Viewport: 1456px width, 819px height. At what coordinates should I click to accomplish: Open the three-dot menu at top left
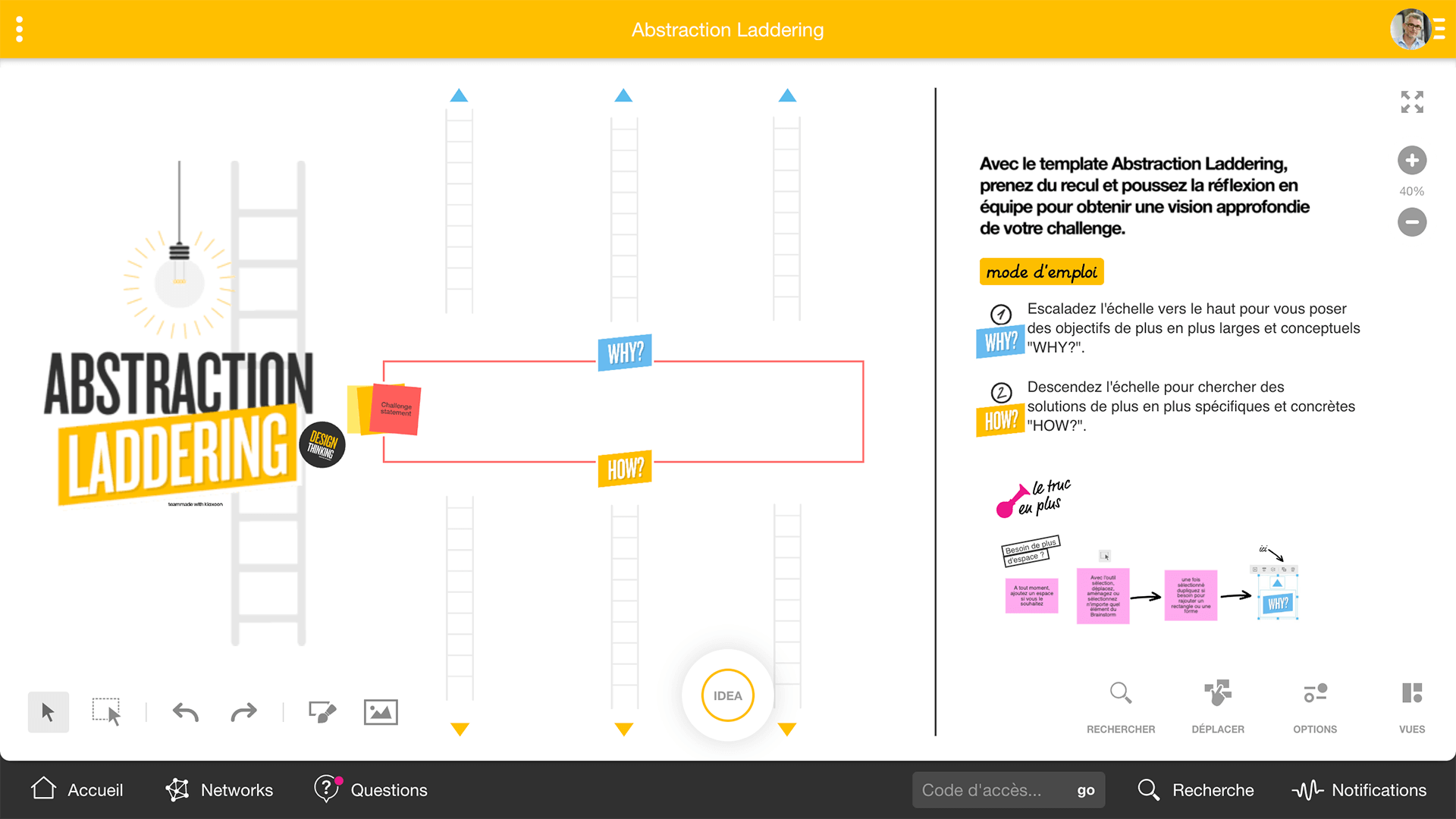19,30
